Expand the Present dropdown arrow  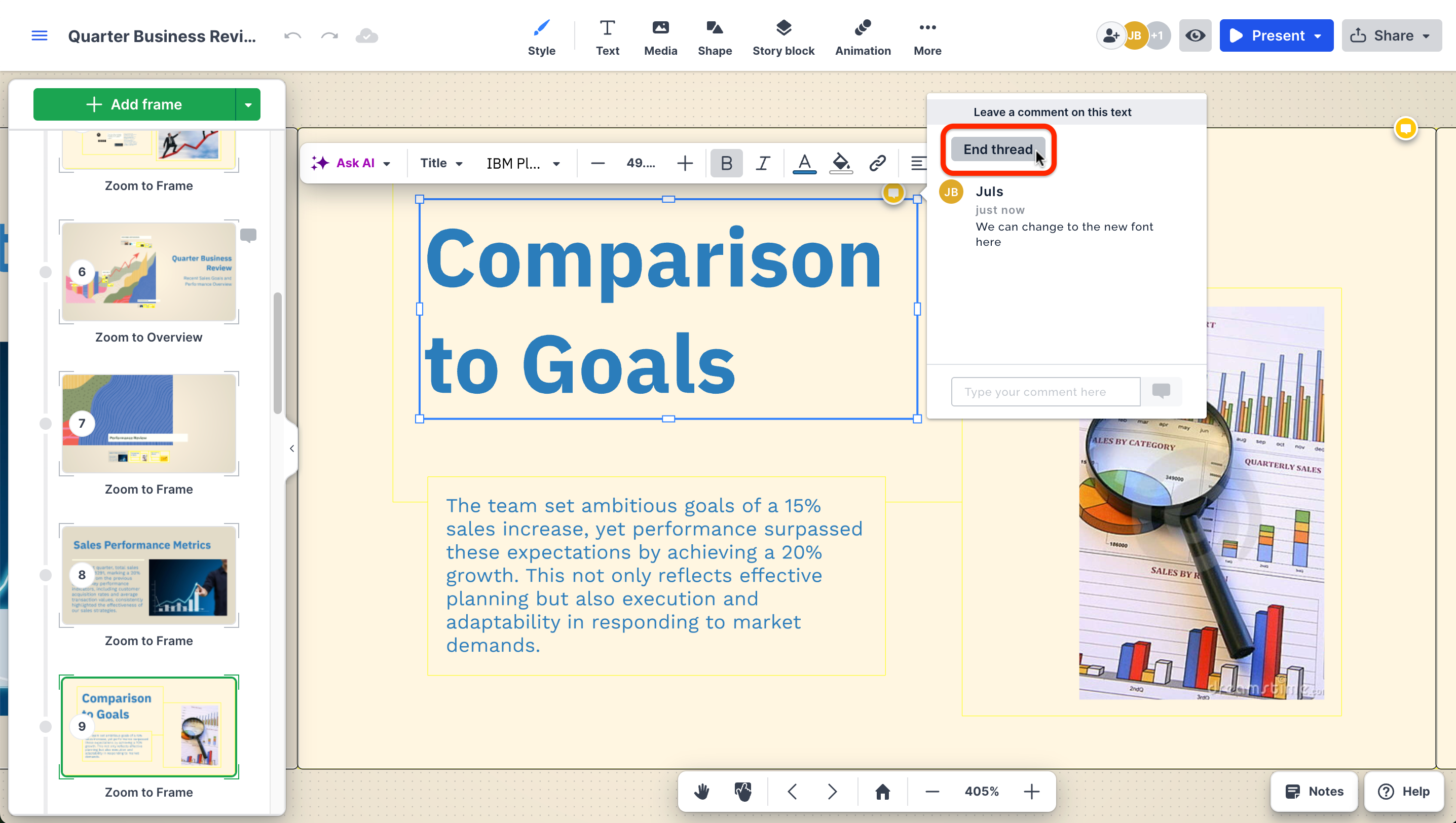[x=1319, y=35]
